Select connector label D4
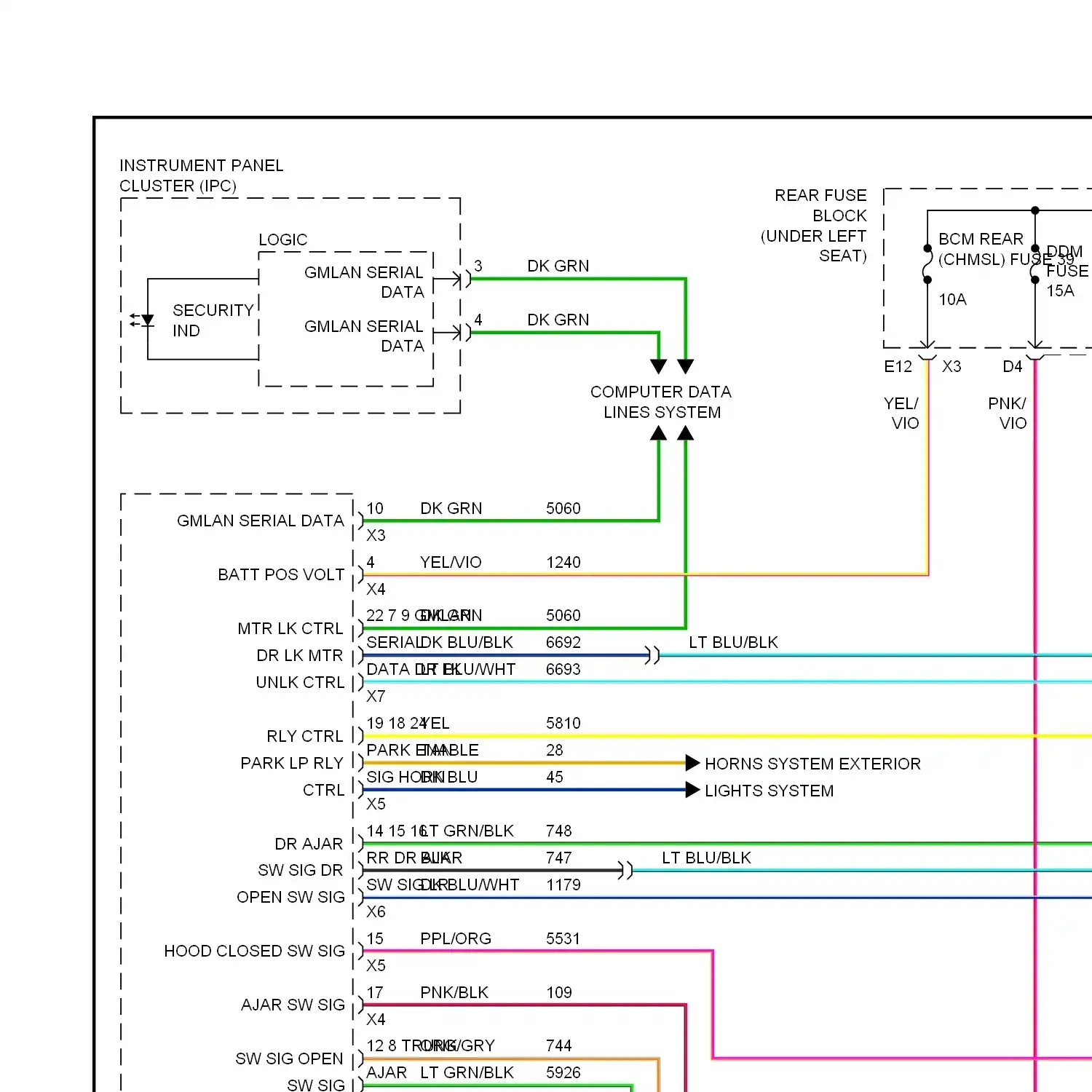 coord(1013,366)
